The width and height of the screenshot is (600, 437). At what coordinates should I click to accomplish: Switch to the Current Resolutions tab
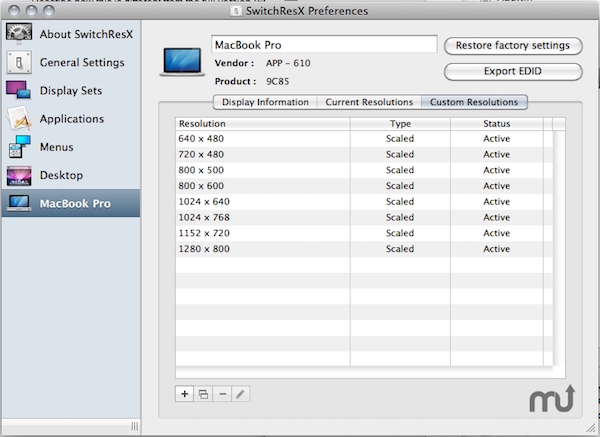(369, 102)
